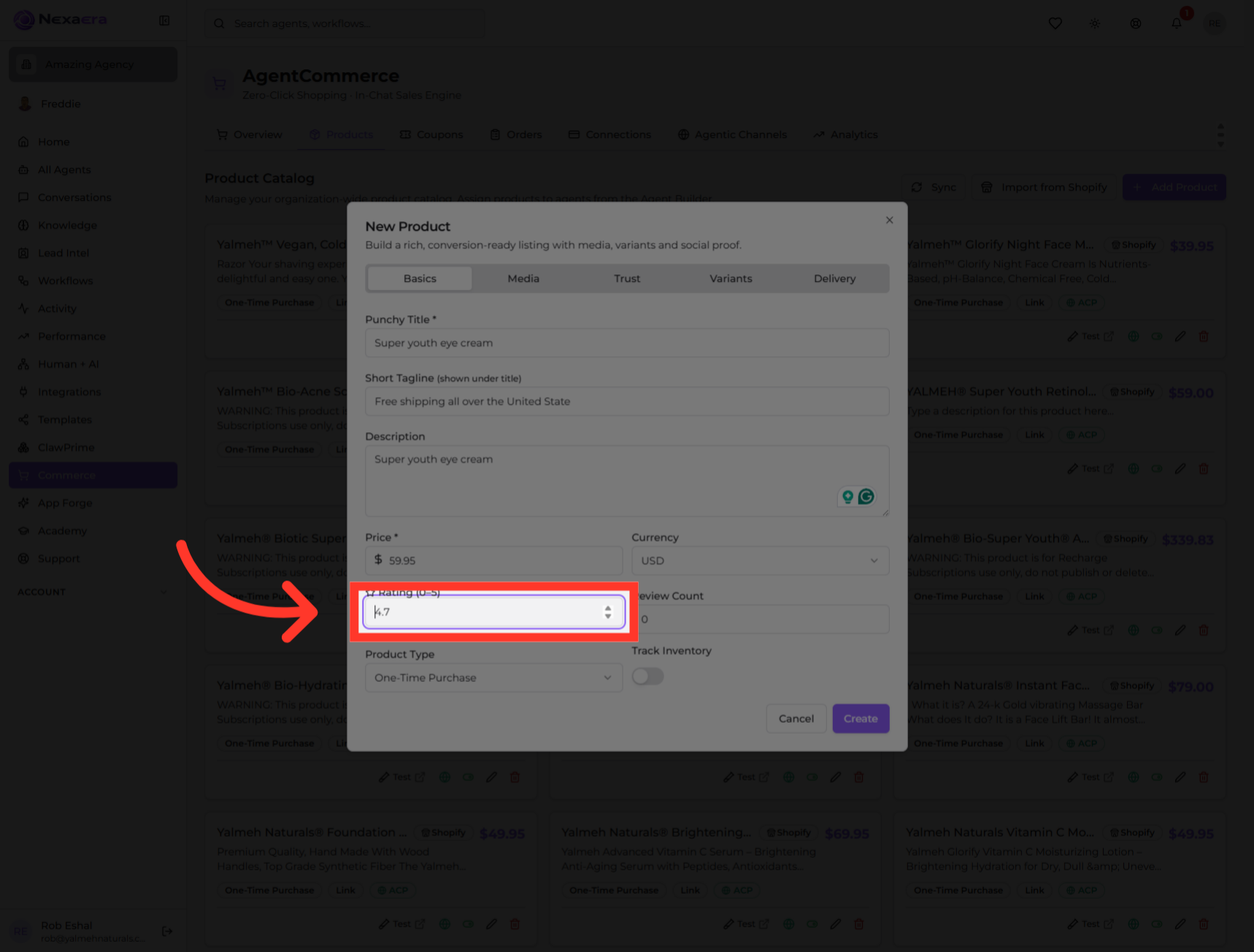
Task: Open the Analytics tab
Action: click(845, 134)
